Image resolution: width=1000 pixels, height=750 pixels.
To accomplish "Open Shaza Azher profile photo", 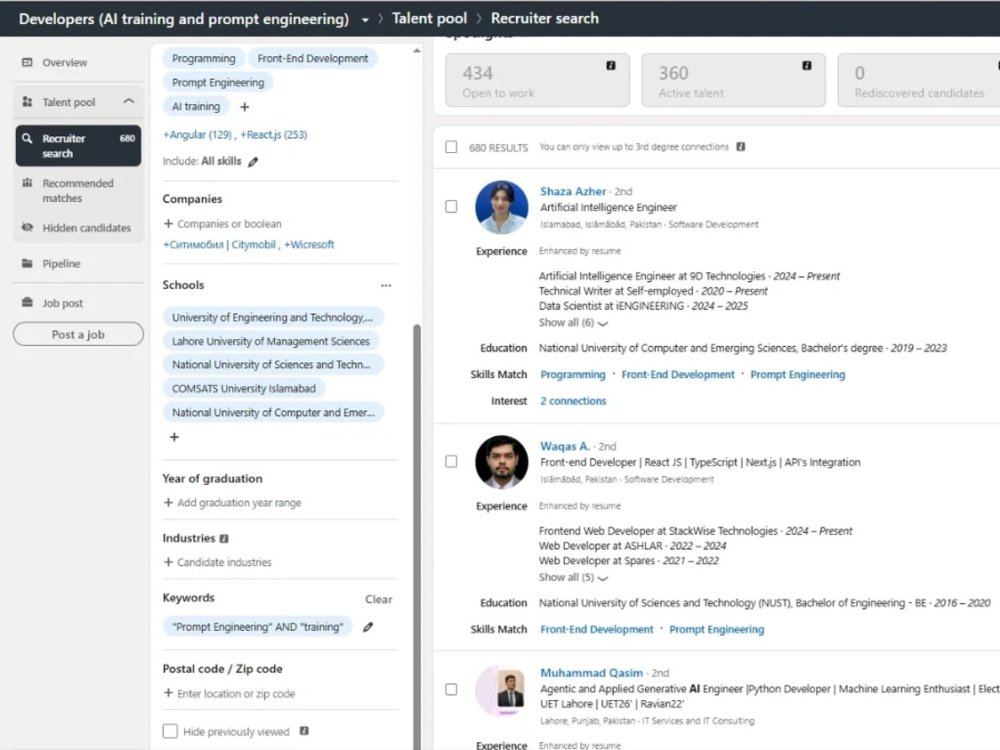I will [502, 207].
